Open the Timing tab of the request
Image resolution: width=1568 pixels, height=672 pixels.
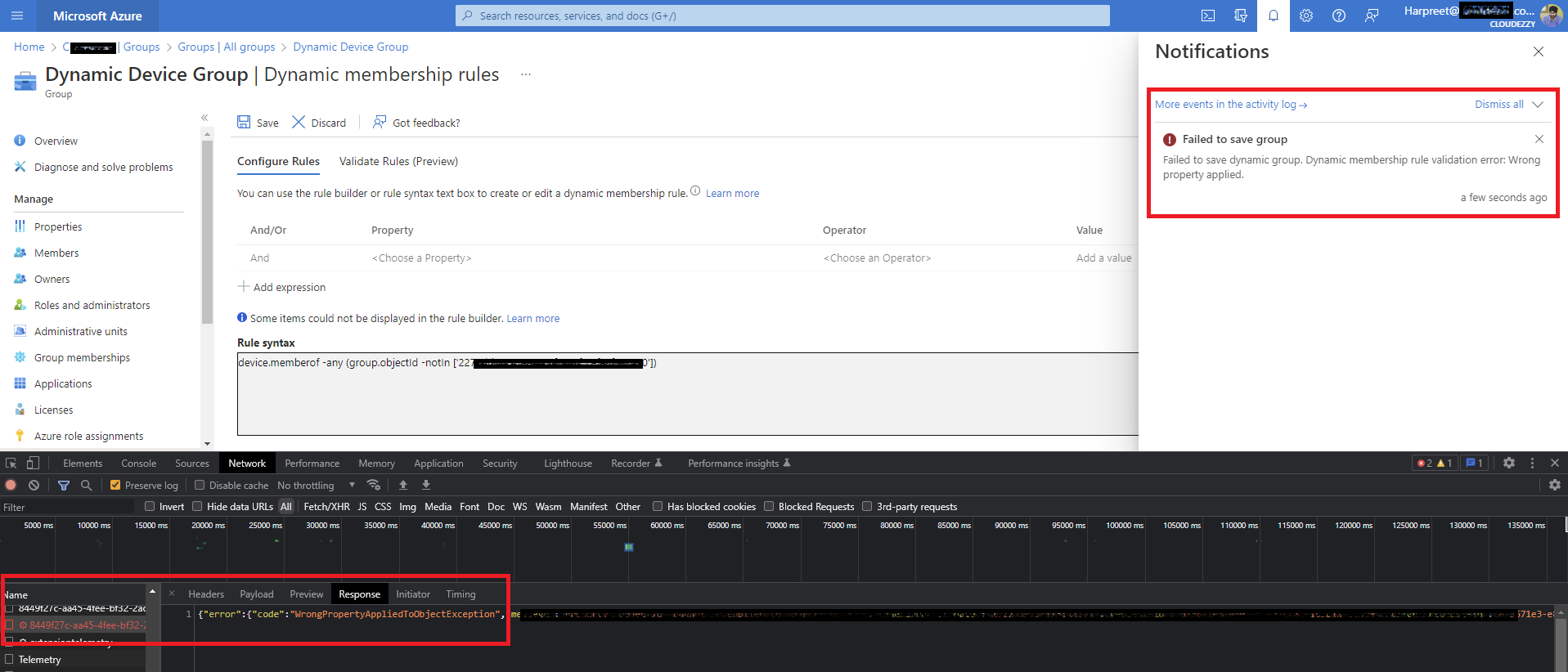(x=461, y=594)
